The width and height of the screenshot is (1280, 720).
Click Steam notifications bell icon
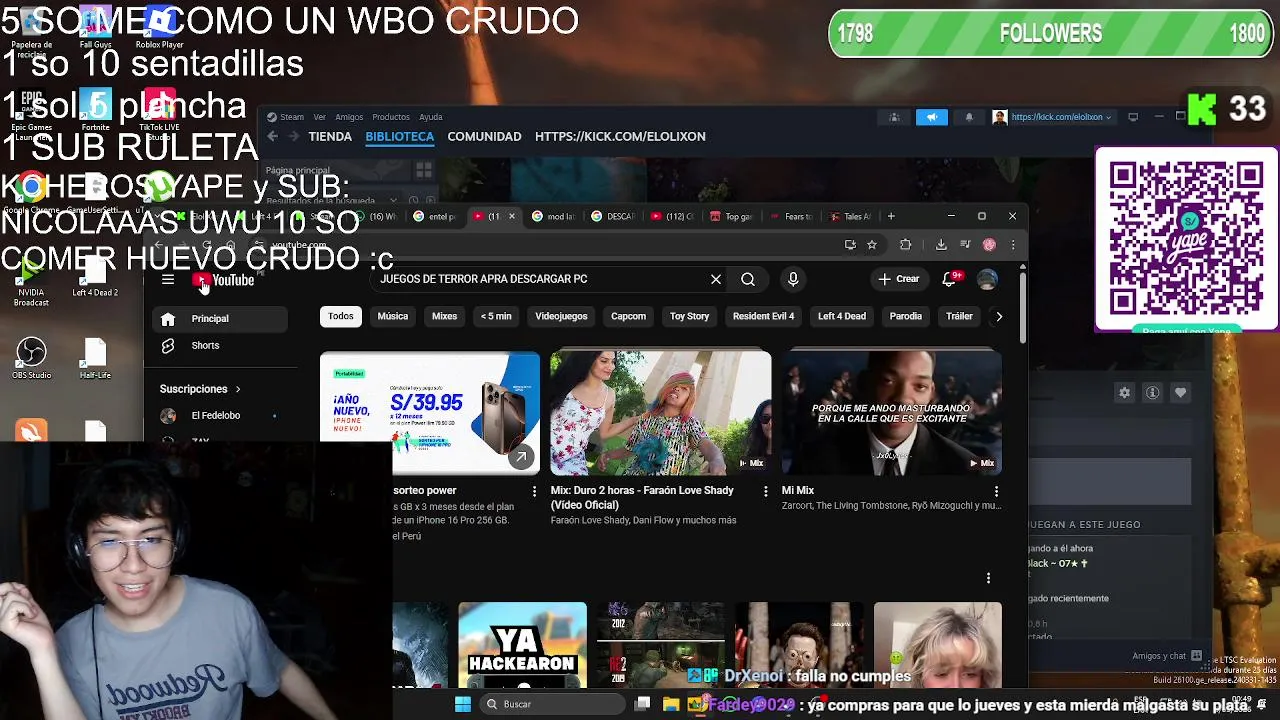[968, 117]
